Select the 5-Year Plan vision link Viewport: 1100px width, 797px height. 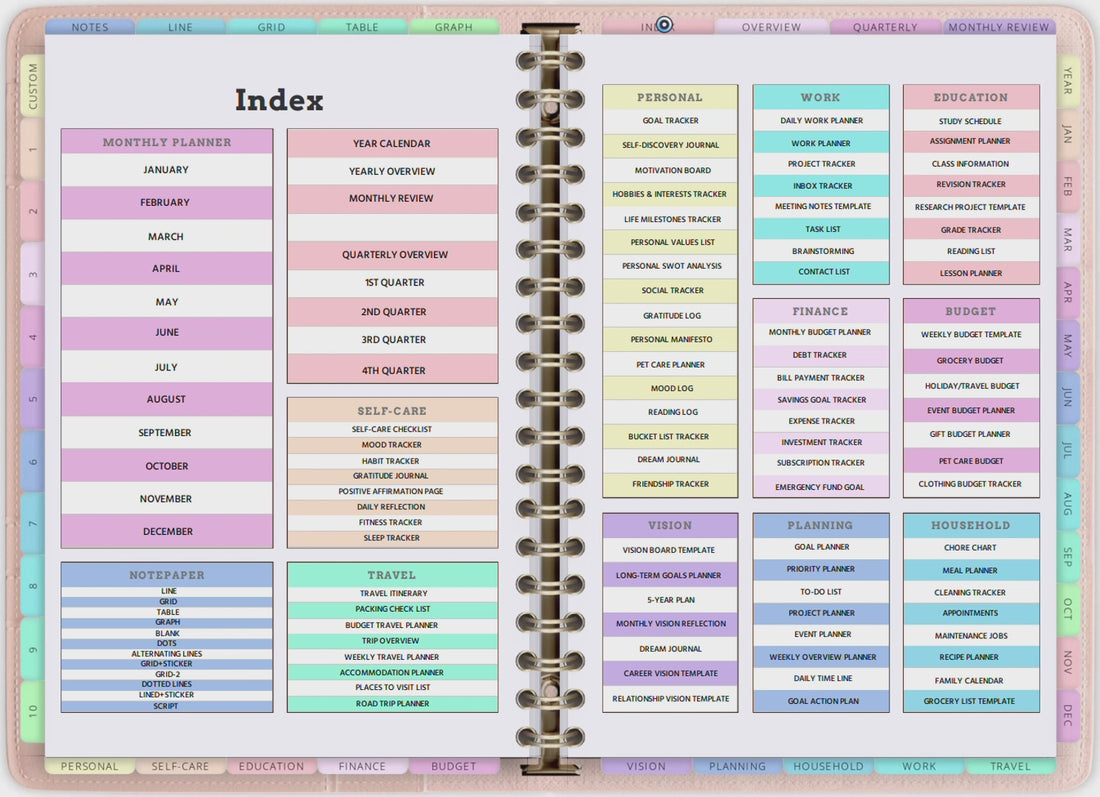[x=670, y=600]
